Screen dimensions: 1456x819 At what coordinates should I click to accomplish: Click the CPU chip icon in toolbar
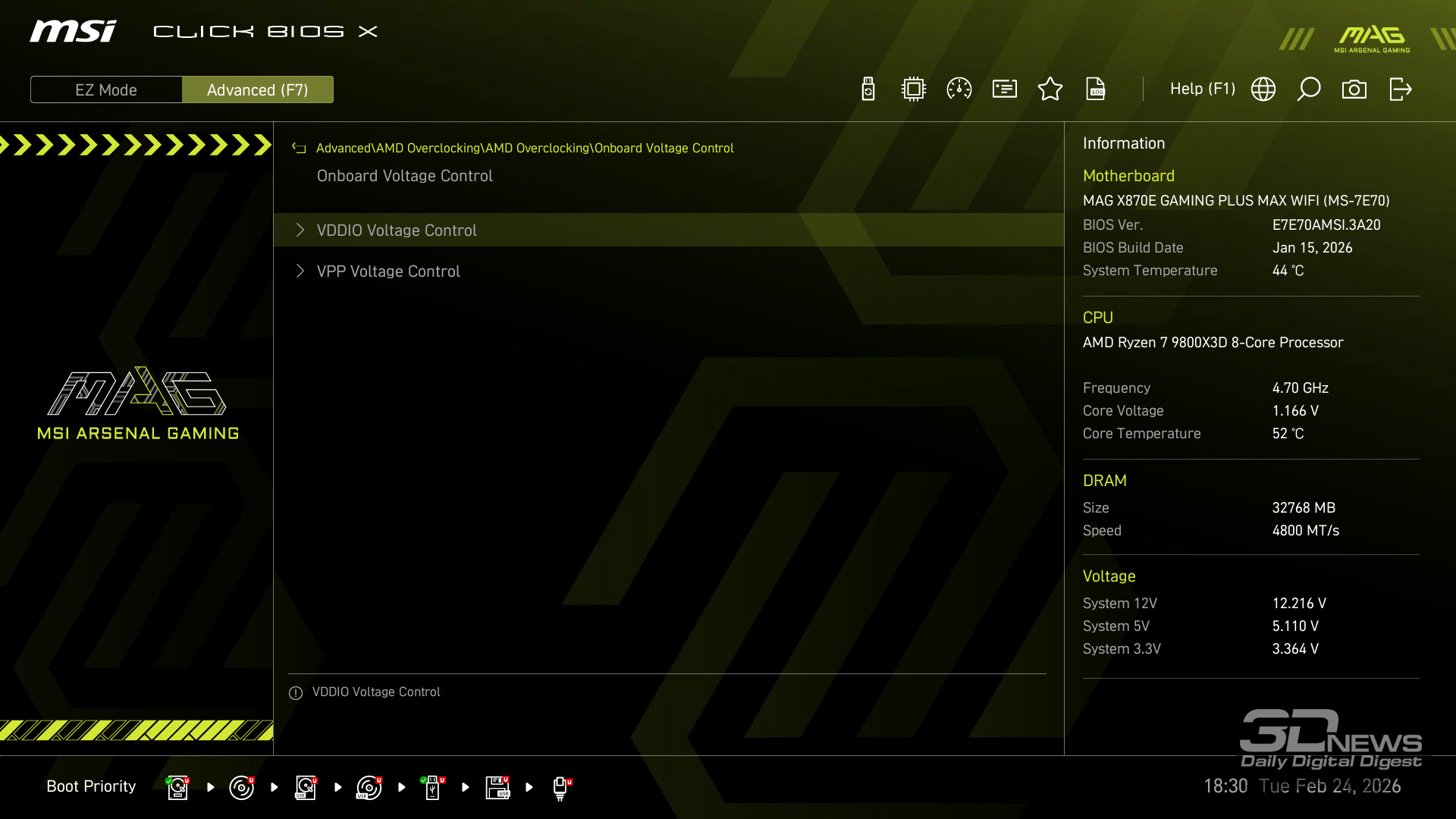(x=914, y=89)
